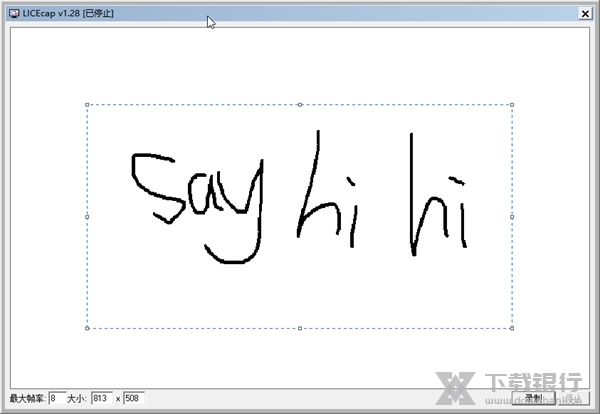This screenshot has width=600, height=414.
Task: Click the 录制 record button
Action: tap(532, 398)
